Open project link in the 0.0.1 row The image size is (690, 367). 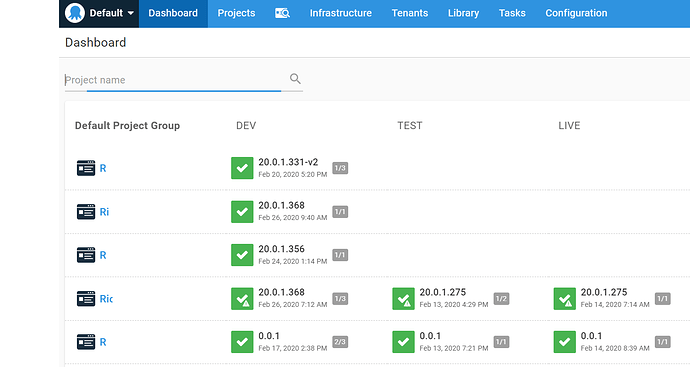coord(103,341)
